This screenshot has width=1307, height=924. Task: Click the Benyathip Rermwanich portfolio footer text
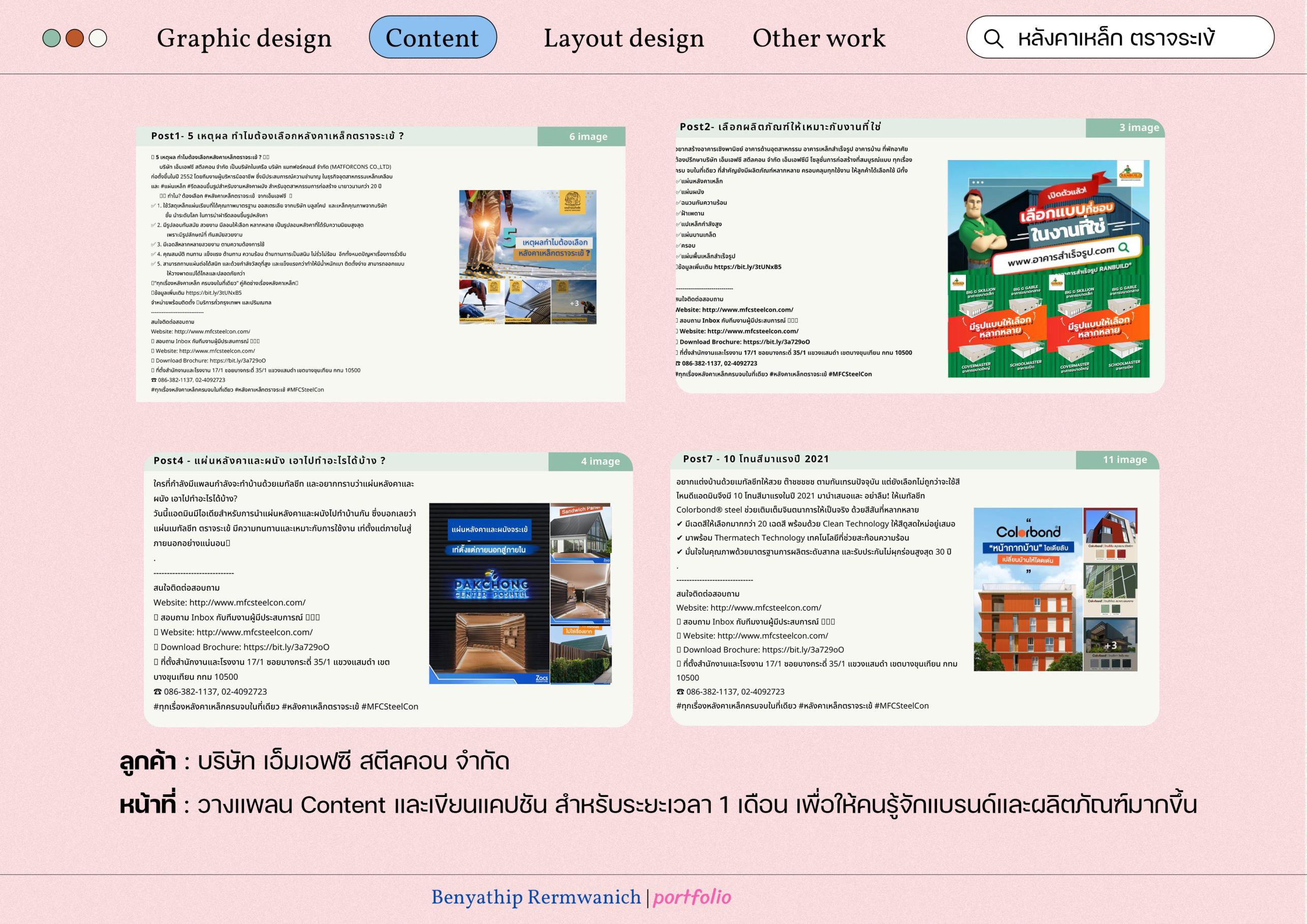(x=581, y=898)
